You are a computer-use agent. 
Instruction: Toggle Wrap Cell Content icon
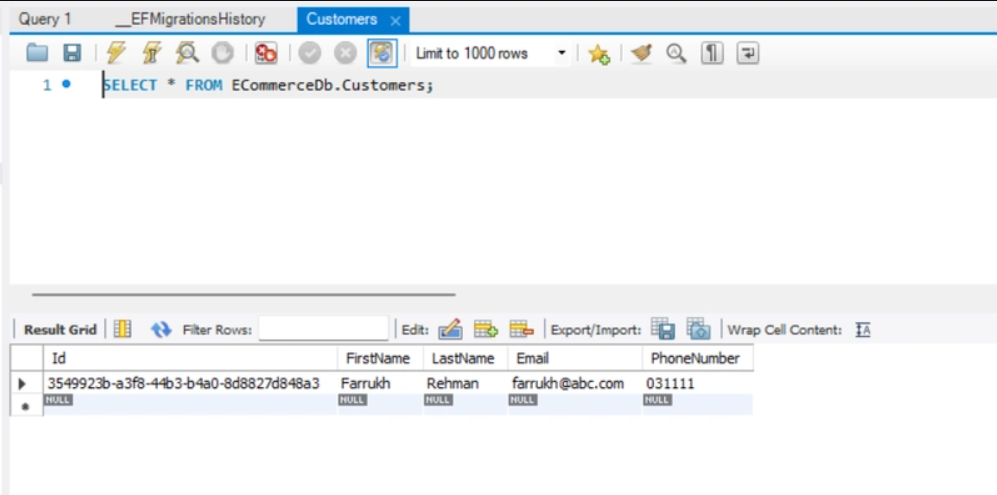[862, 330]
